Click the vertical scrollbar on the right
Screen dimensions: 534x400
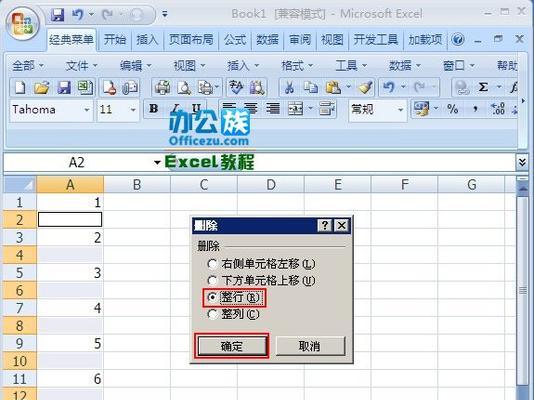(x=522, y=289)
